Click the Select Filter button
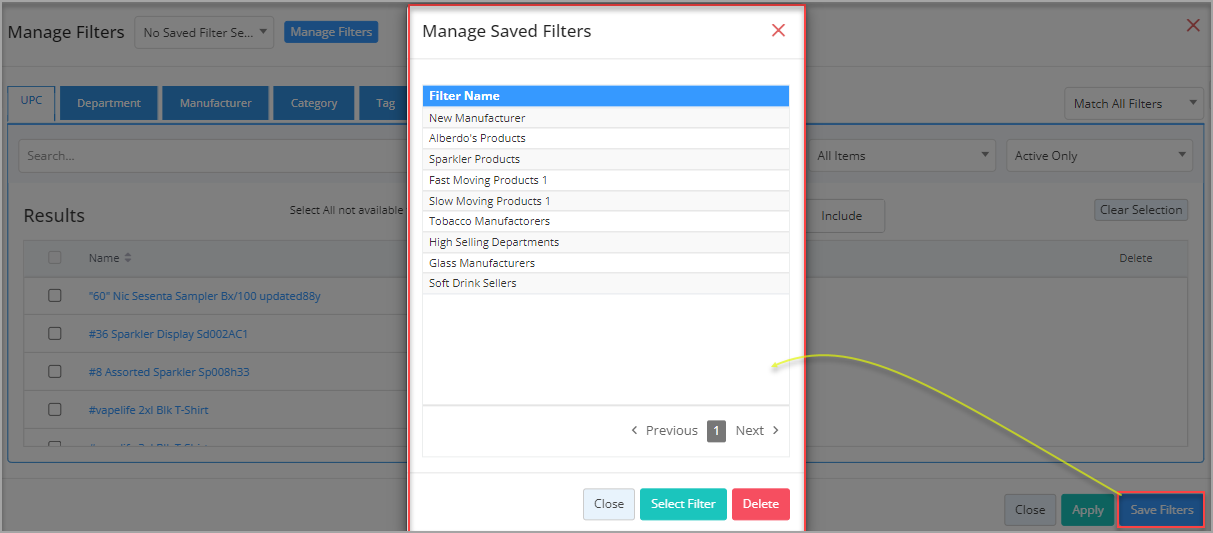 pyautogui.click(x=683, y=504)
